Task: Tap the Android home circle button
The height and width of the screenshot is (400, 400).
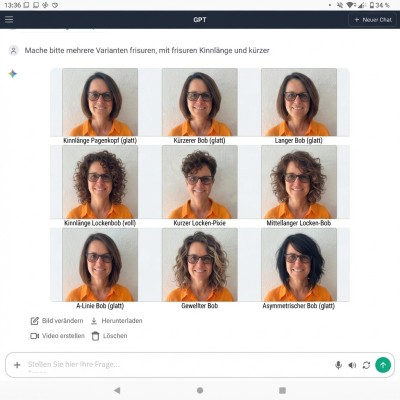Action: tap(200, 390)
